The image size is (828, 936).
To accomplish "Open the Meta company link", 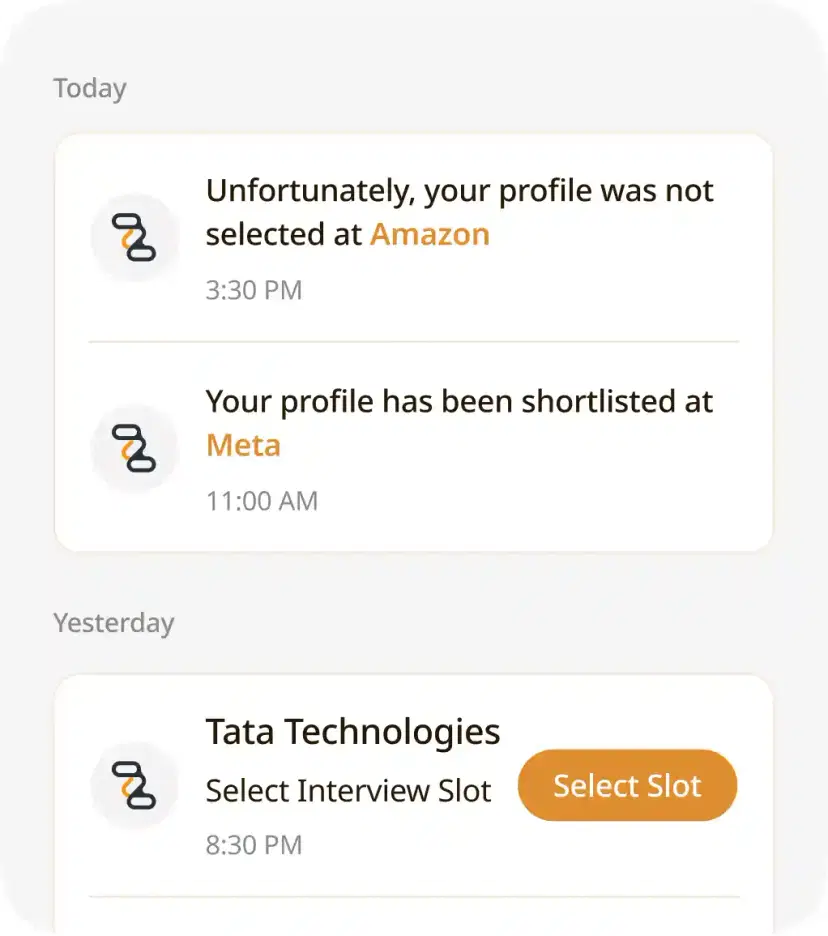I will (x=243, y=445).
